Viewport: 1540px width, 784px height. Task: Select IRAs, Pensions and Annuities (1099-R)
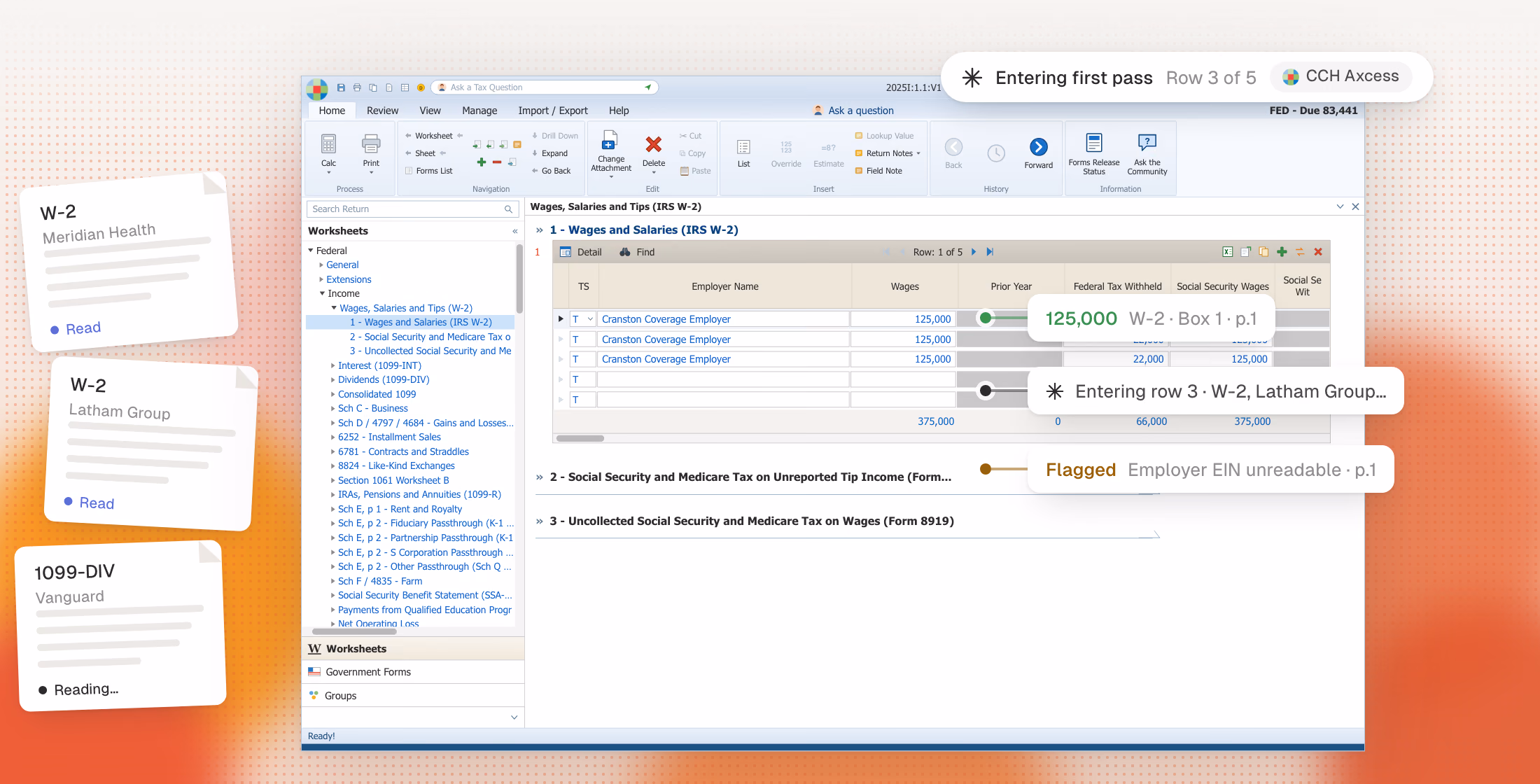tap(419, 495)
